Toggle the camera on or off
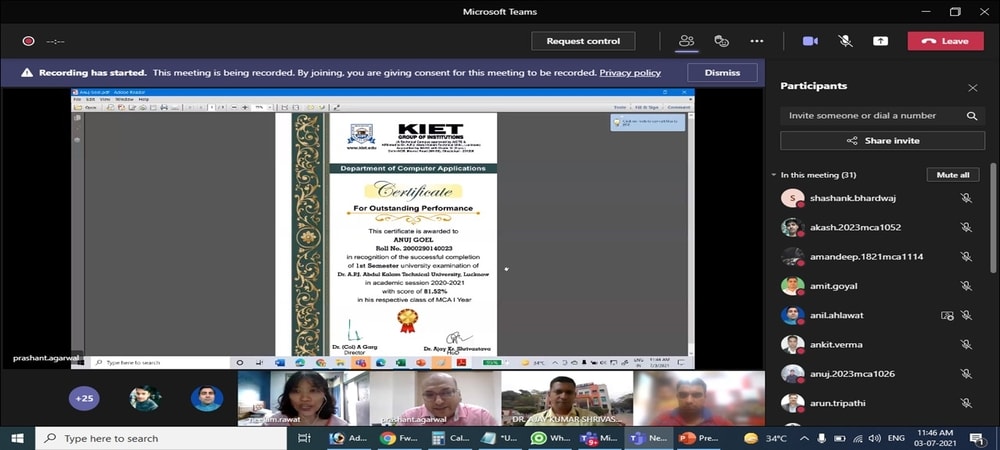This screenshot has height=450, width=1000. [x=810, y=41]
